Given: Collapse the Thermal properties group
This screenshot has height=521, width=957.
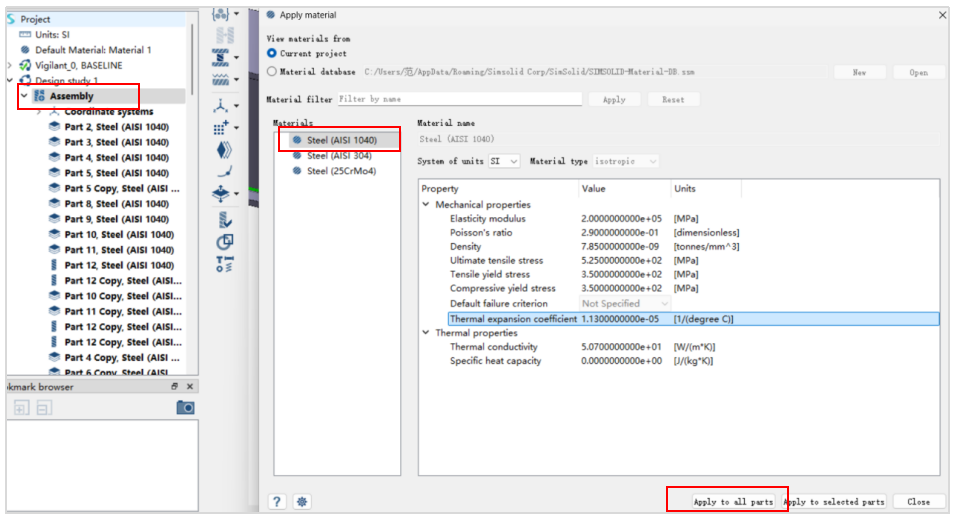Looking at the screenshot, I should pos(426,332).
